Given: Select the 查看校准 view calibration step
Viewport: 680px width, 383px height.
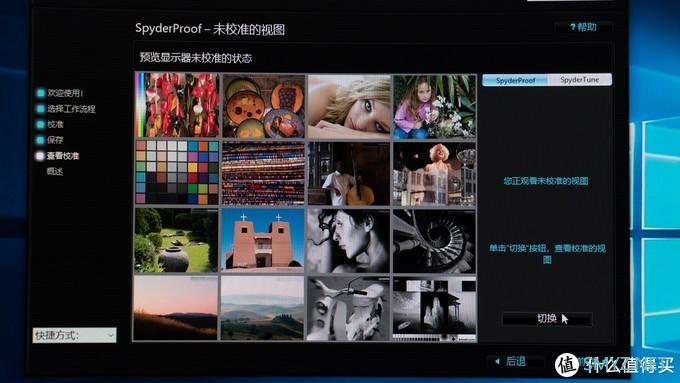Looking at the screenshot, I should 63,156.
